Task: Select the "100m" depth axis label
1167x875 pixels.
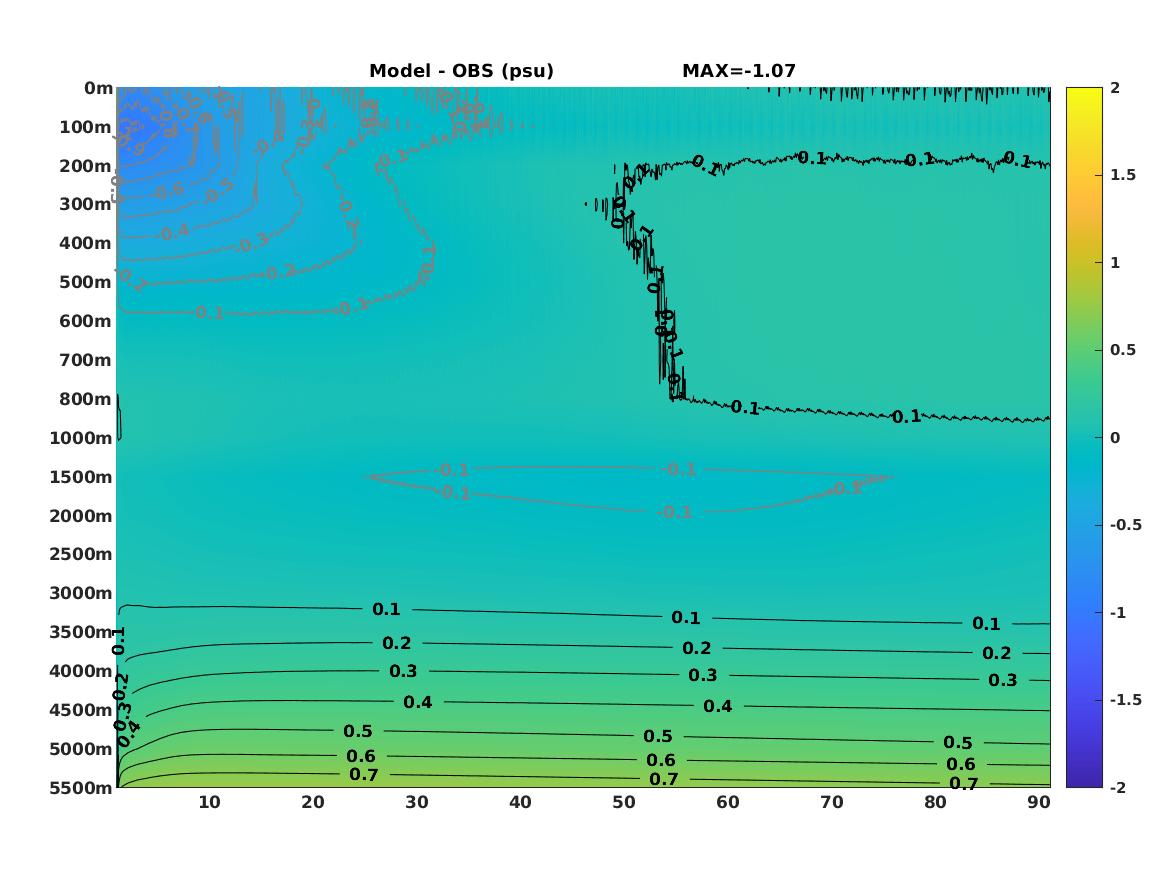Action: tap(86, 127)
